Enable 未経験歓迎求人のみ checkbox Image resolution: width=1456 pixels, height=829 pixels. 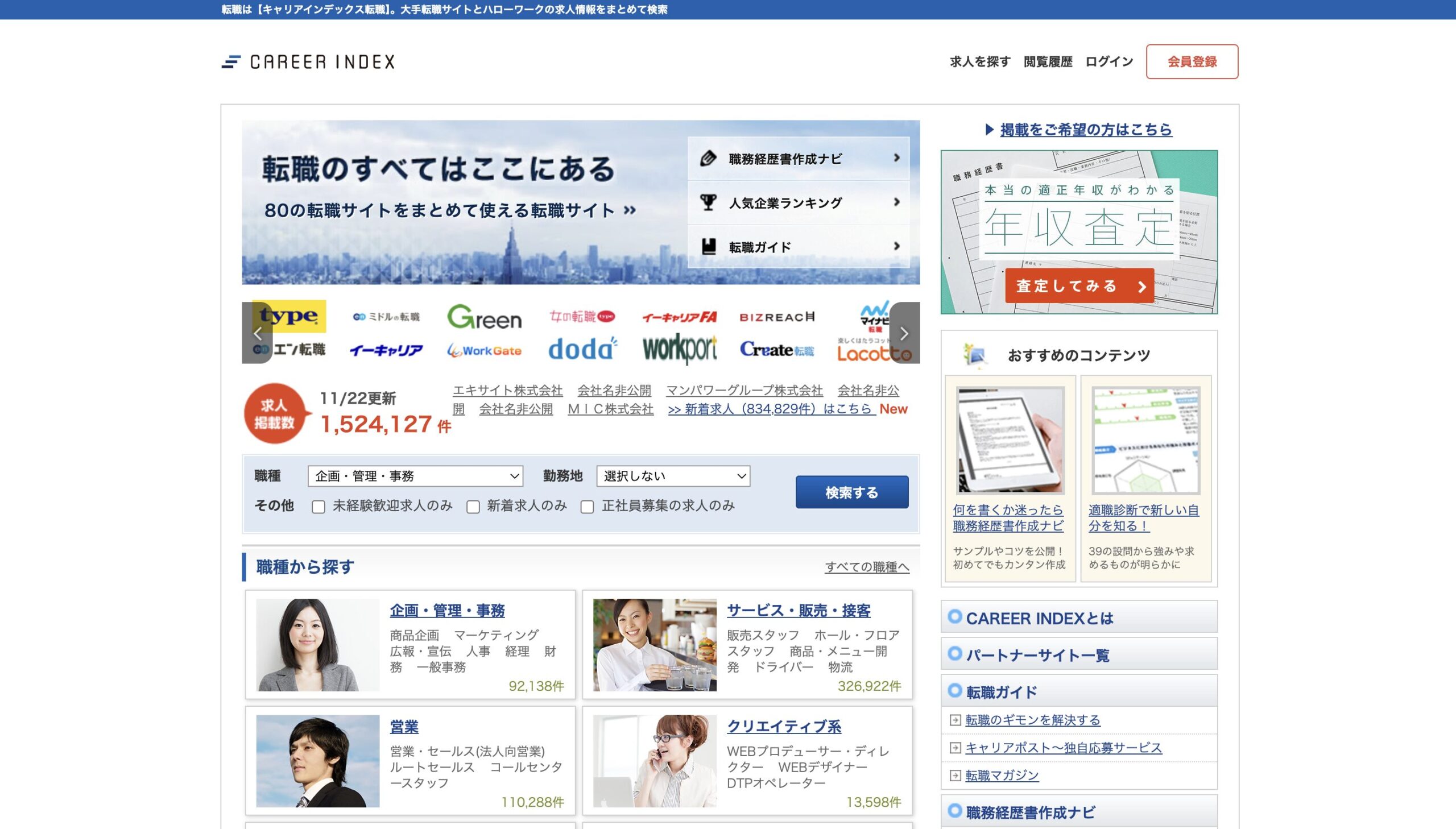click(x=318, y=507)
